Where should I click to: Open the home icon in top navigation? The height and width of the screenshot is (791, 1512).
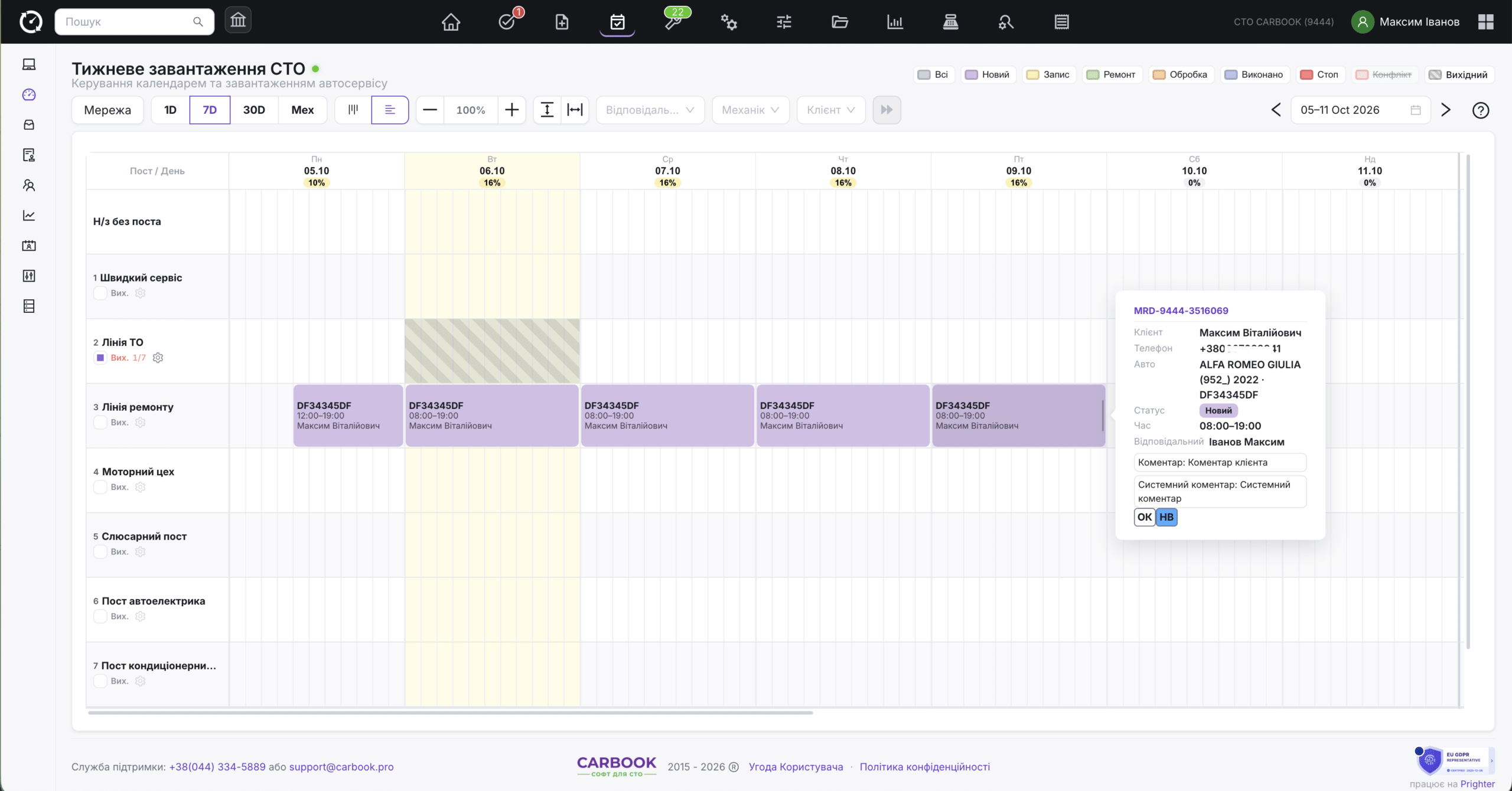(x=451, y=22)
